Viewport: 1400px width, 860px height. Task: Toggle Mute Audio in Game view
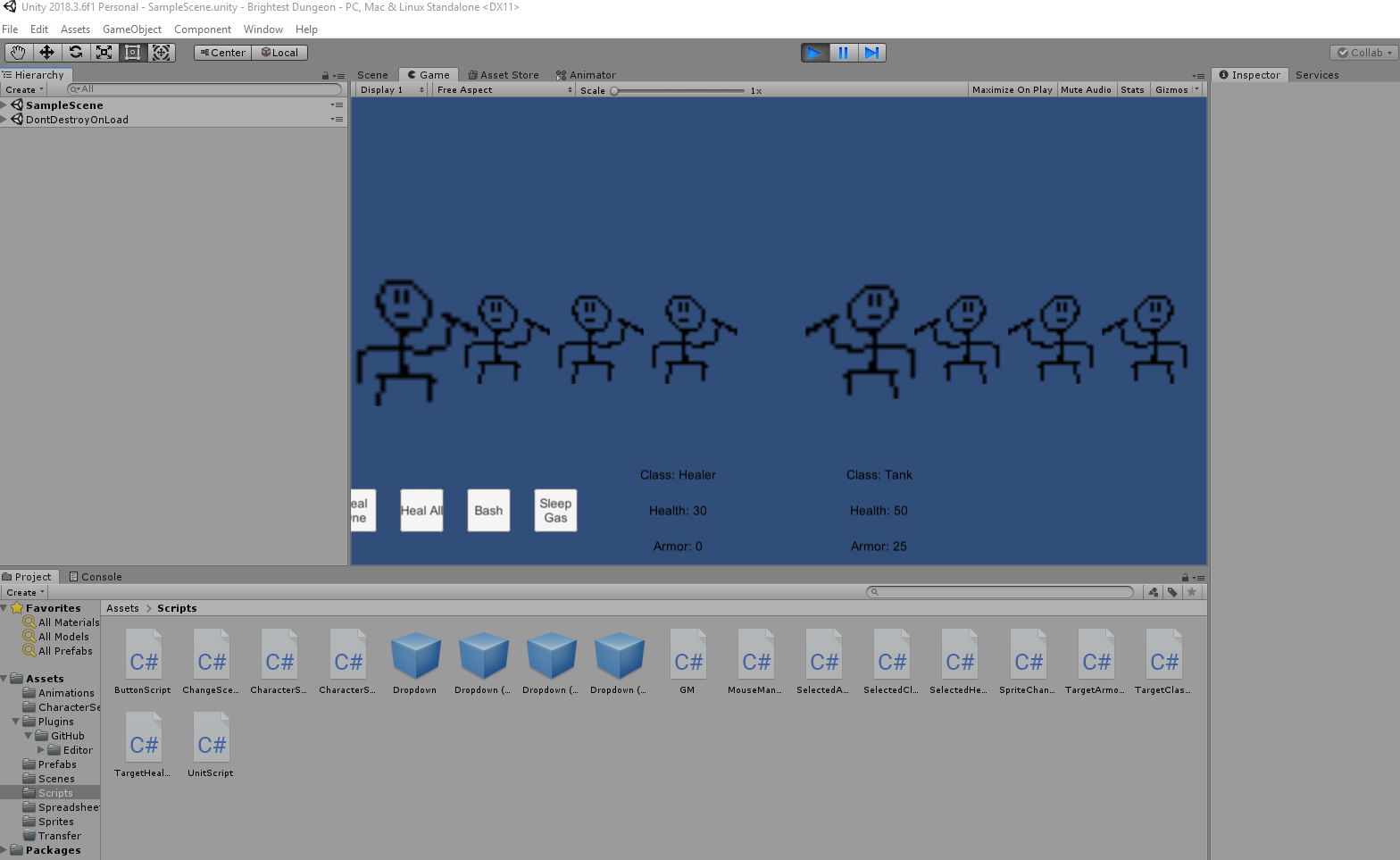pos(1086,90)
